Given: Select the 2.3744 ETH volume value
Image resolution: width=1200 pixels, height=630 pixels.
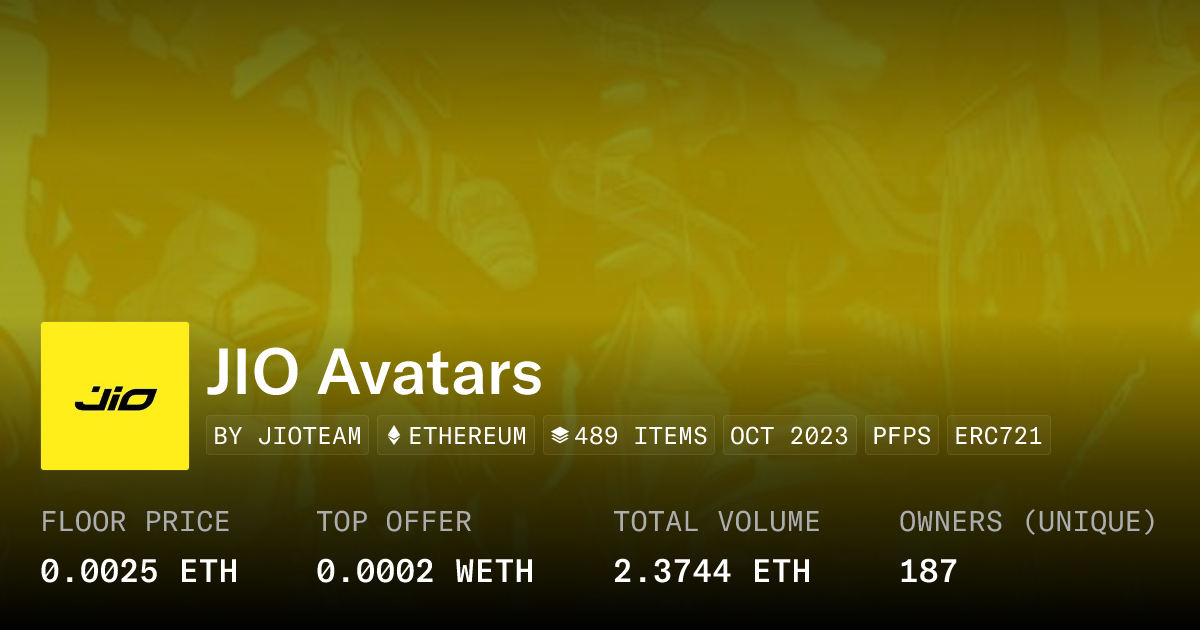Looking at the screenshot, I should [x=712, y=572].
